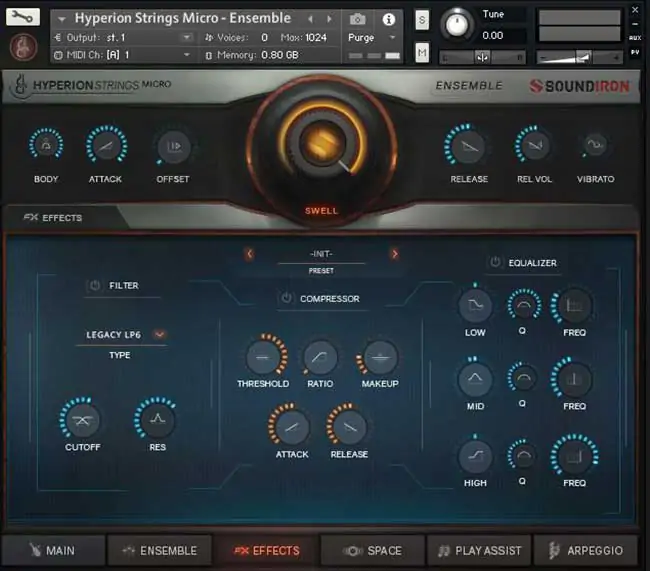Click the filter Res knob
Viewport: 650px width, 571px height.
tap(157, 419)
